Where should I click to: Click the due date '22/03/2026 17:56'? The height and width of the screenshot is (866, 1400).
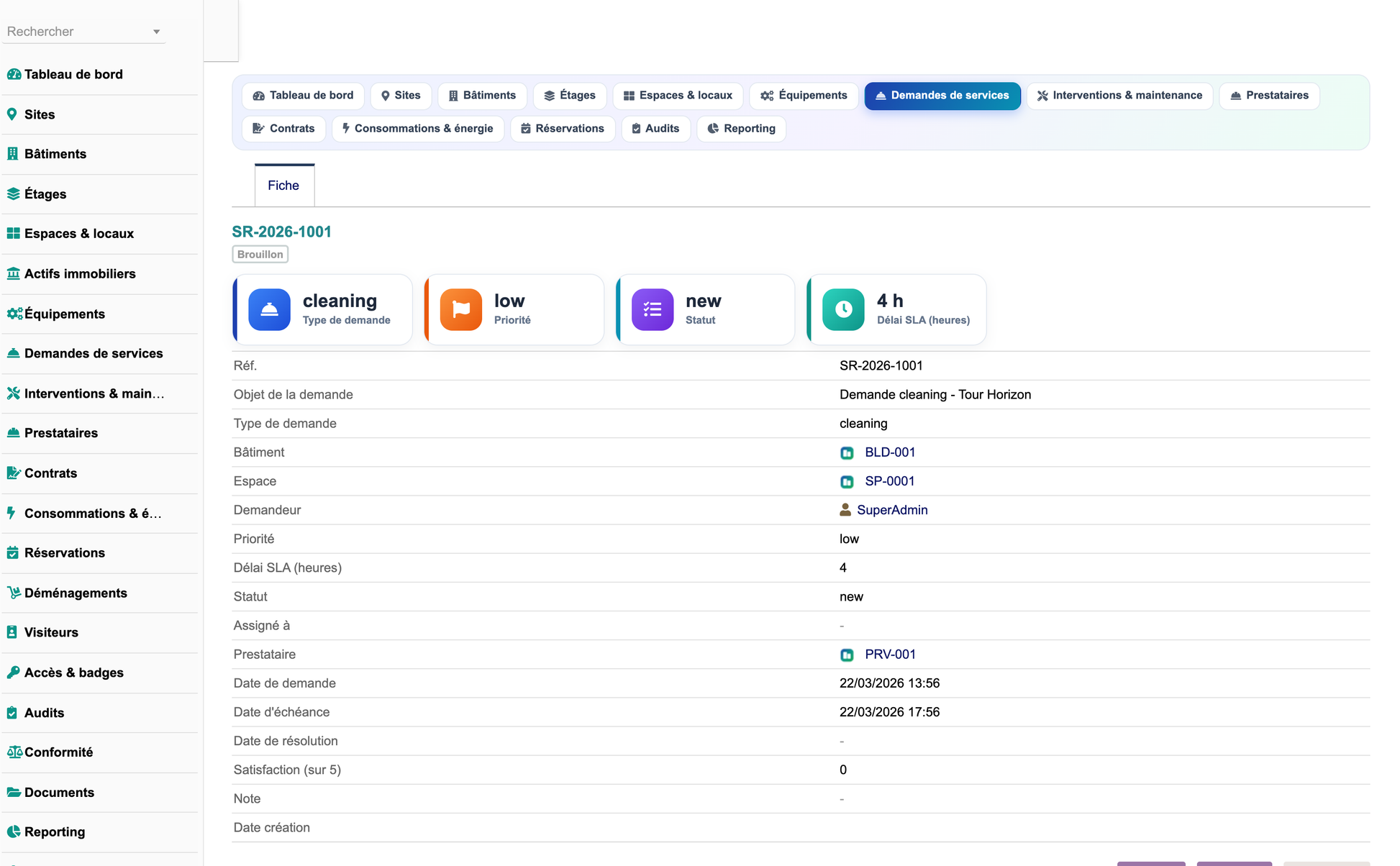tap(889, 712)
